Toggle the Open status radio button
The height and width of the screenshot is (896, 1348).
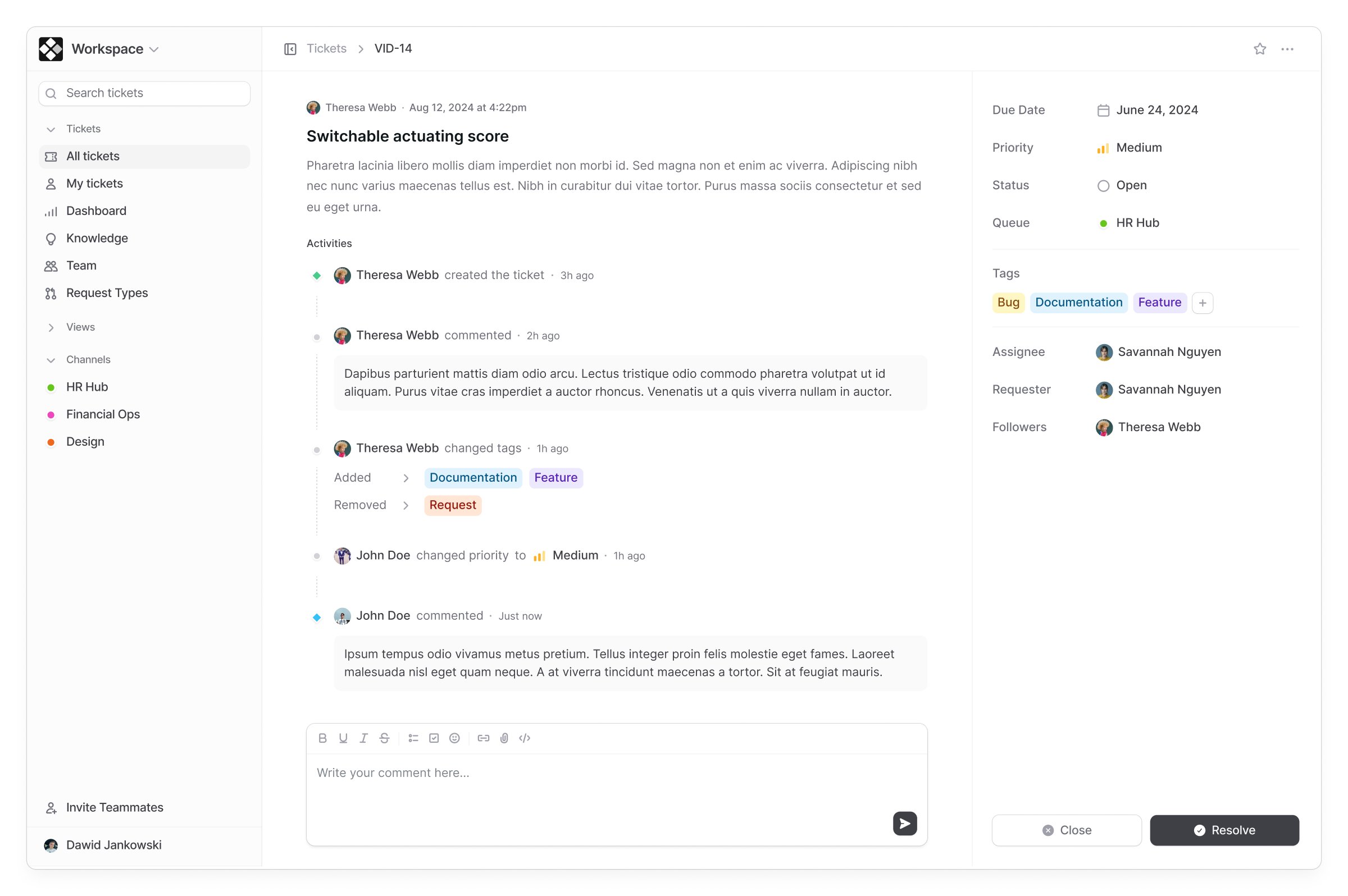pyautogui.click(x=1102, y=185)
